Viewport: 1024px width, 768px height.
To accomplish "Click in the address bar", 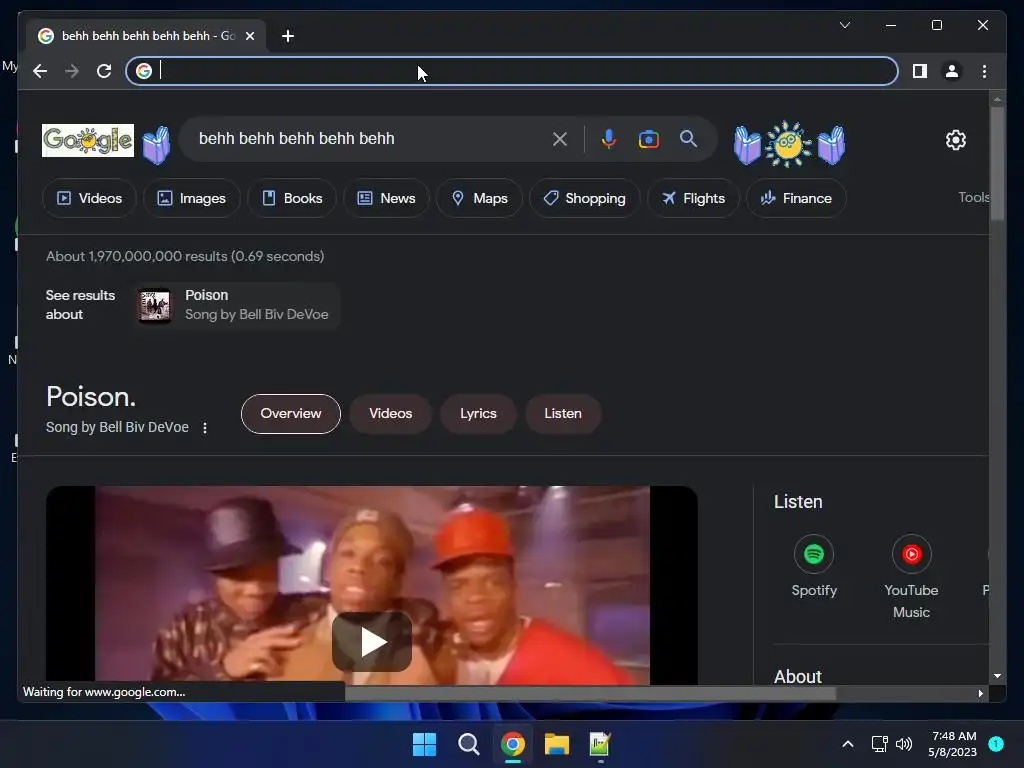I will tap(511, 71).
